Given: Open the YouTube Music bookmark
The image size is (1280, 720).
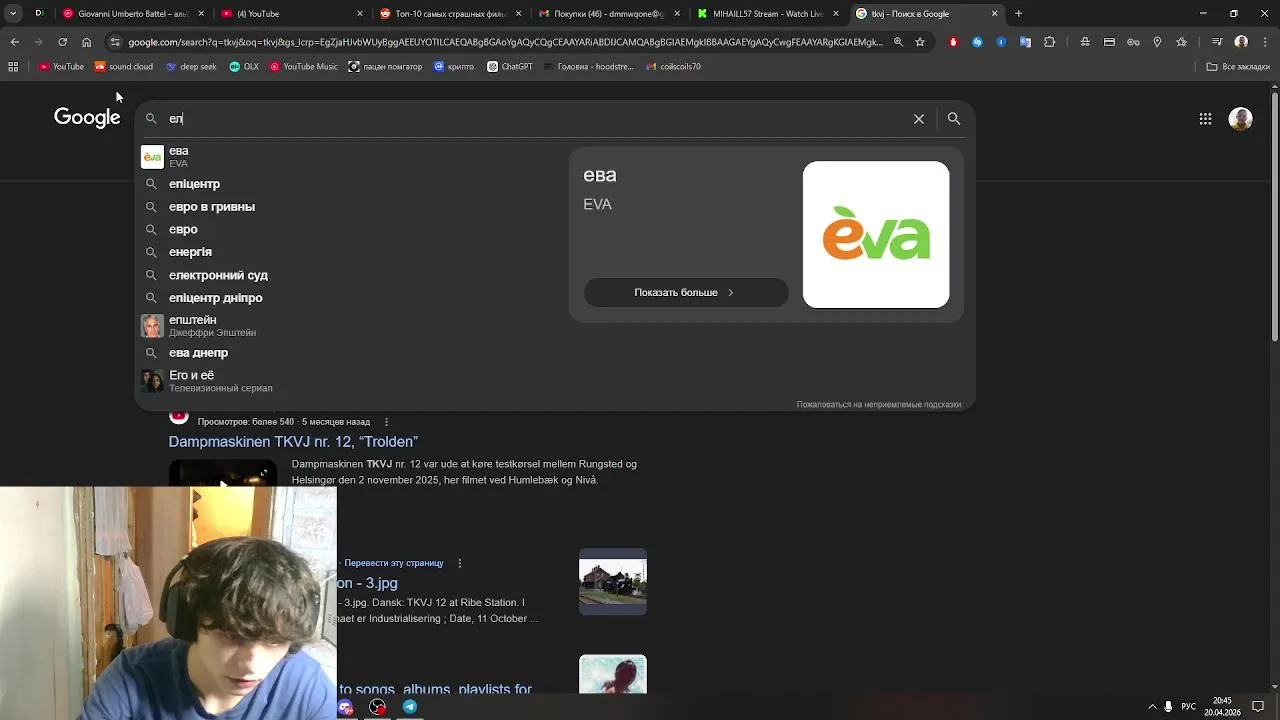Looking at the screenshot, I should 304,67.
